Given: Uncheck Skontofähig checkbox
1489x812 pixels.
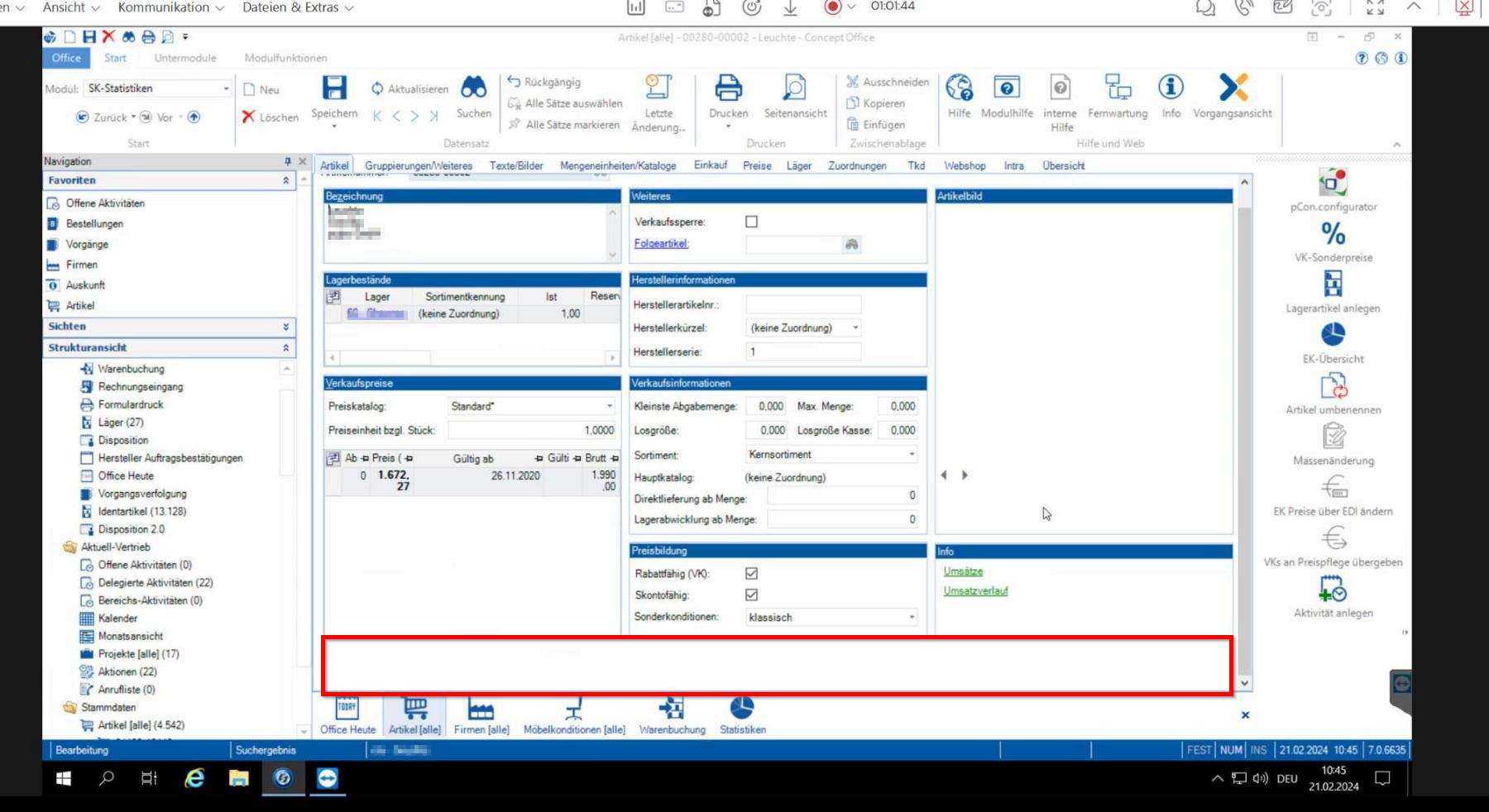Looking at the screenshot, I should (751, 595).
